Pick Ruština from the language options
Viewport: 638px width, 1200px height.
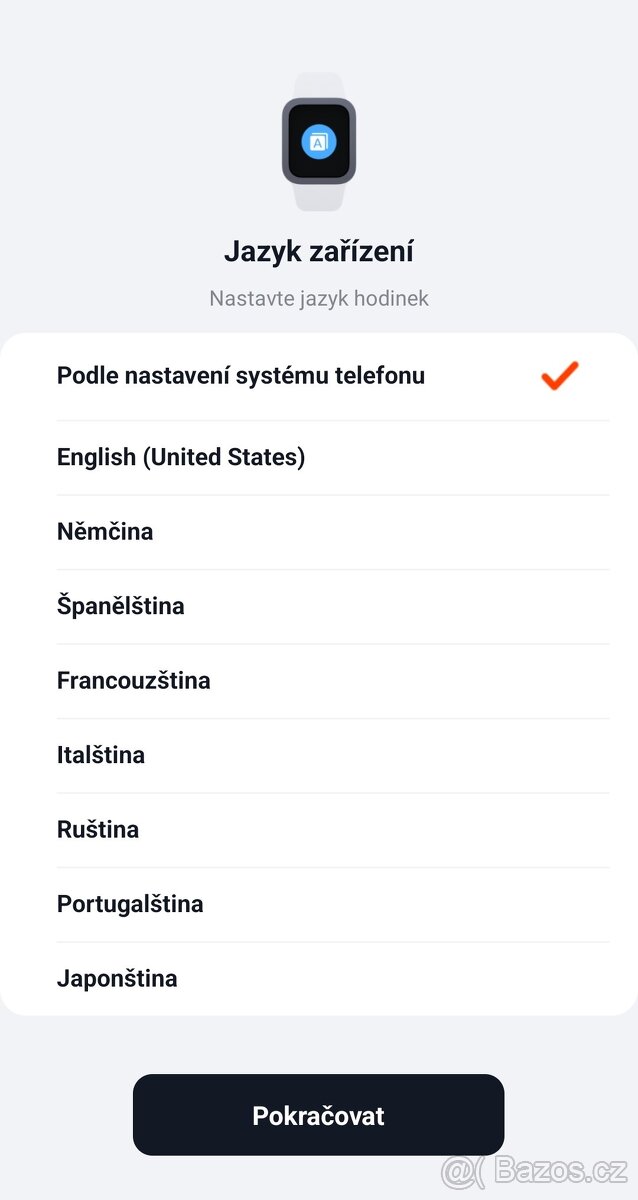tap(97, 829)
